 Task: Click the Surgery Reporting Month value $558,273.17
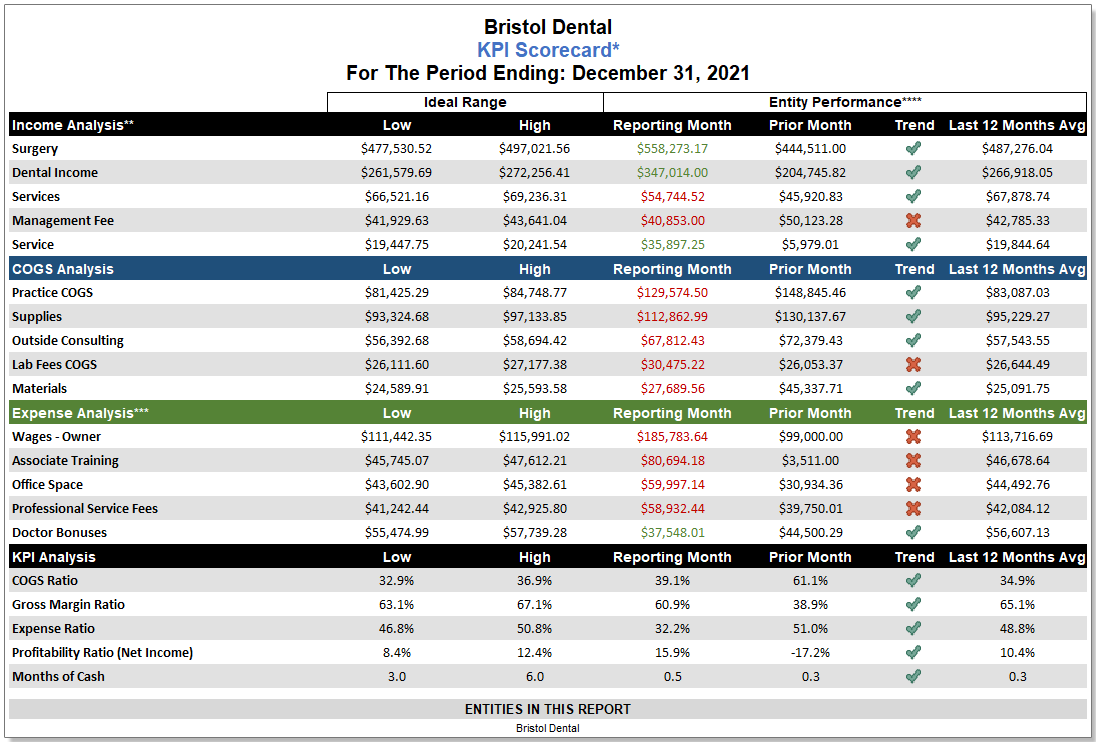coord(672,149)
